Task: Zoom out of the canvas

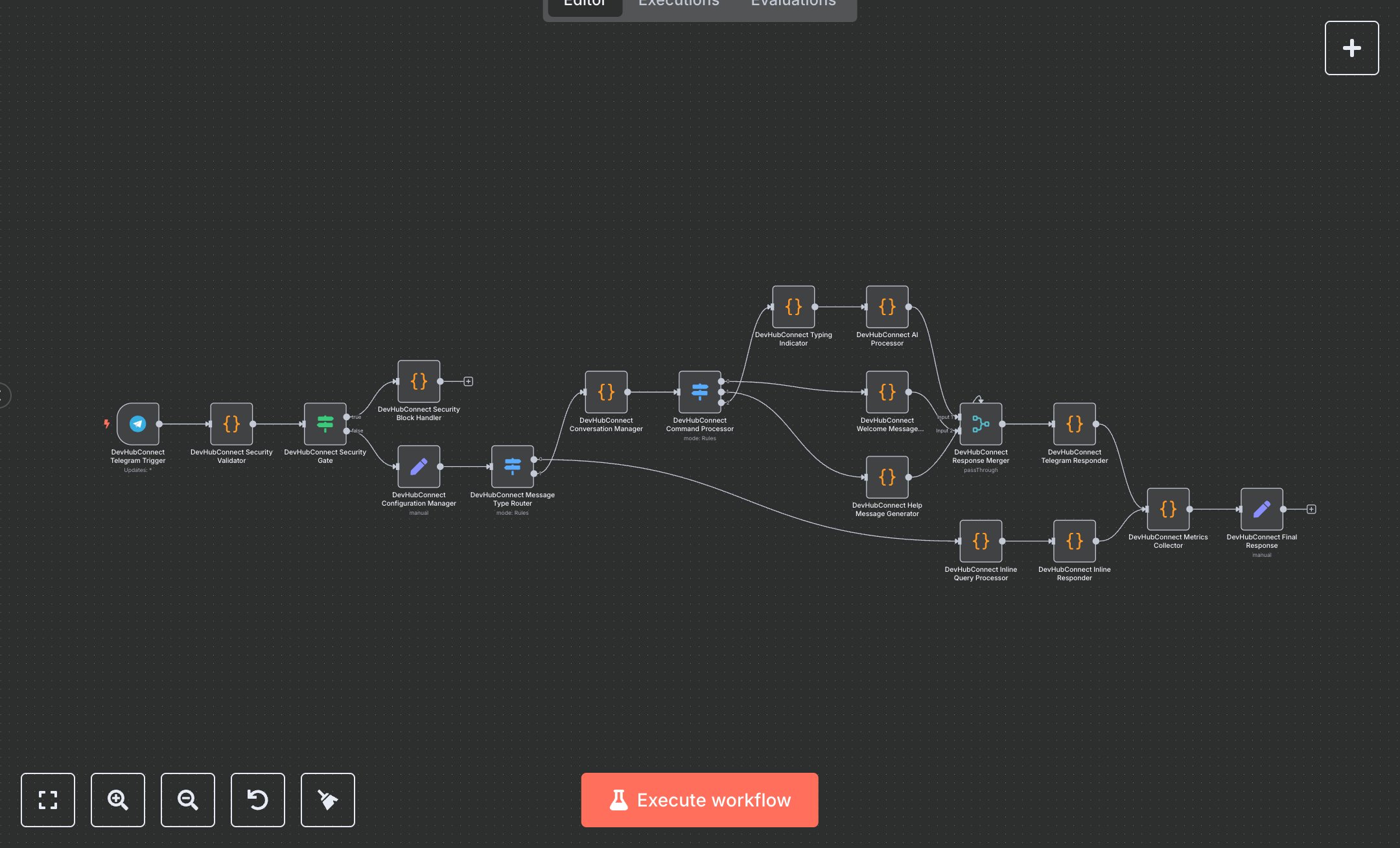Action: 188,799
